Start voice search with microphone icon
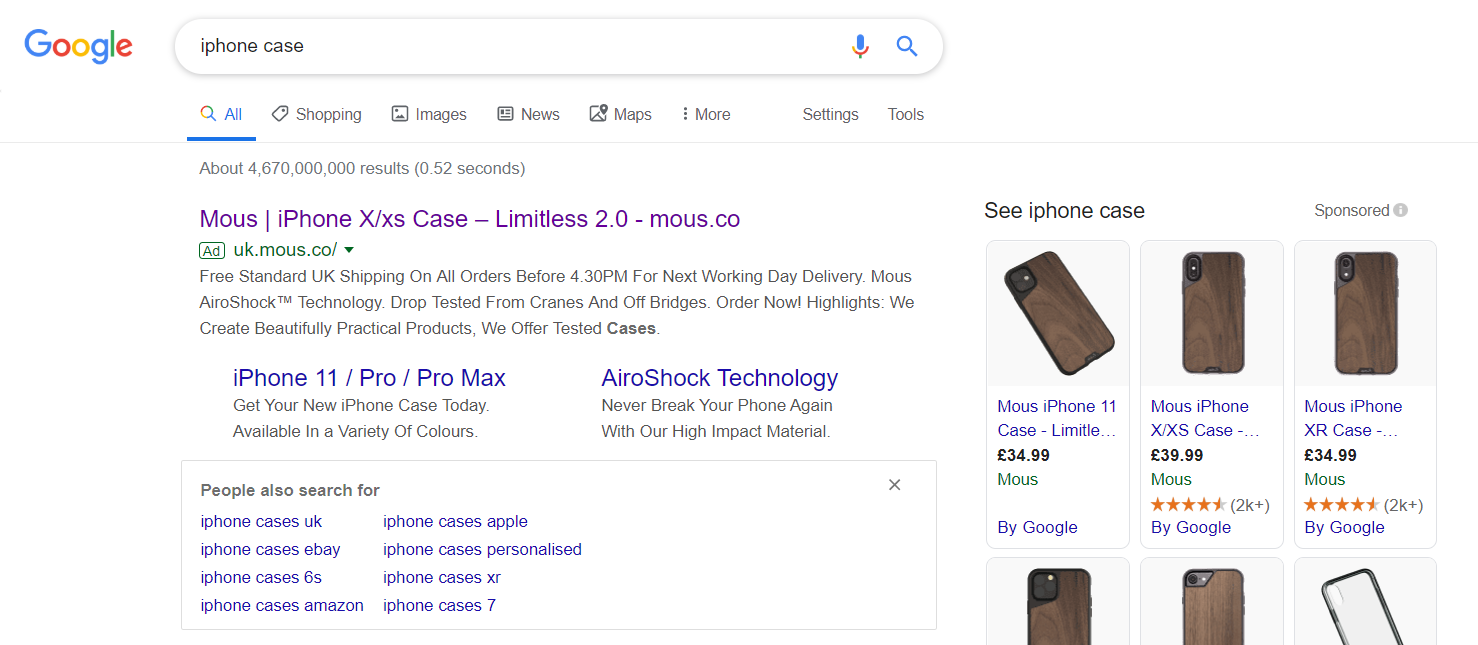This screenshot has width=1478, height=645. [860, 46]
